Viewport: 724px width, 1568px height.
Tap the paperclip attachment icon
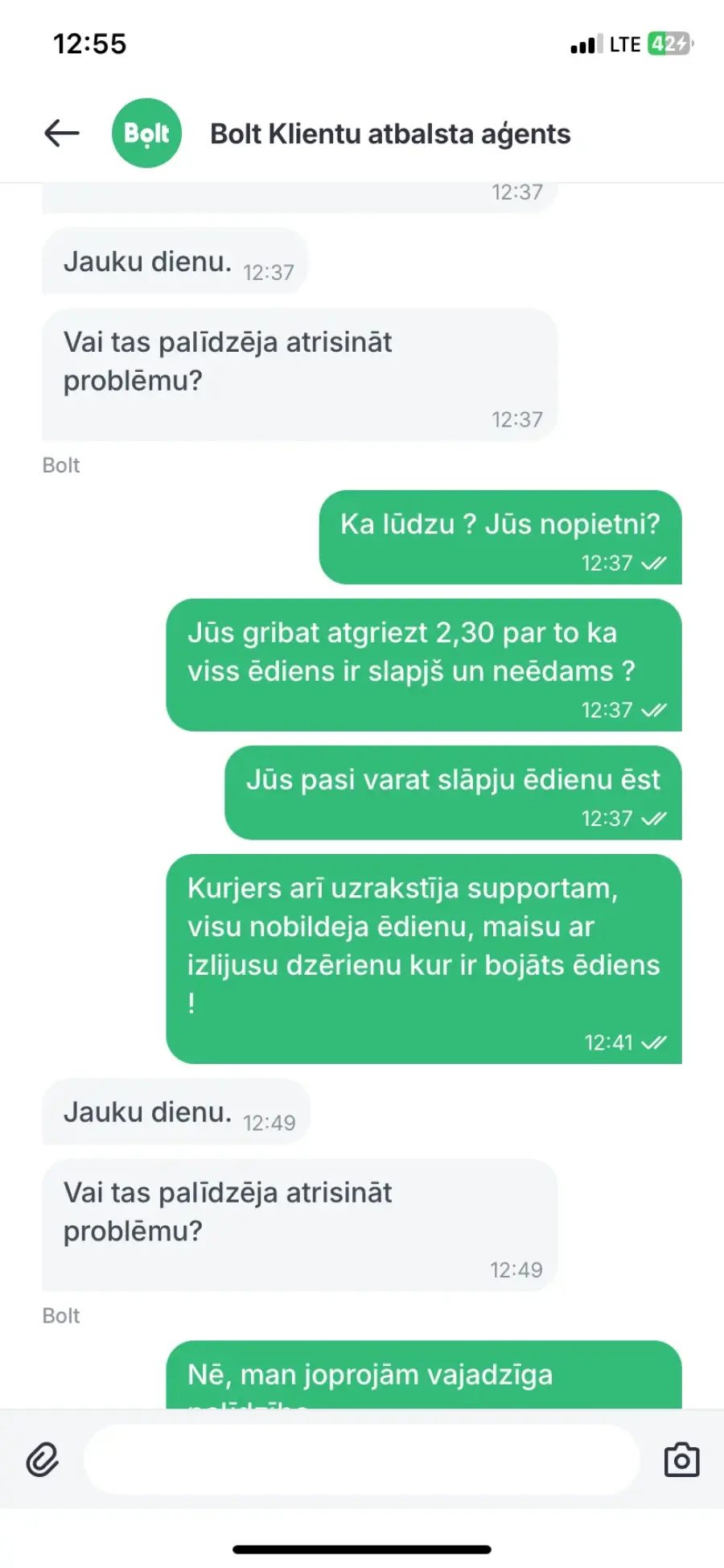pyautogui.click(x=43, y=1459)
